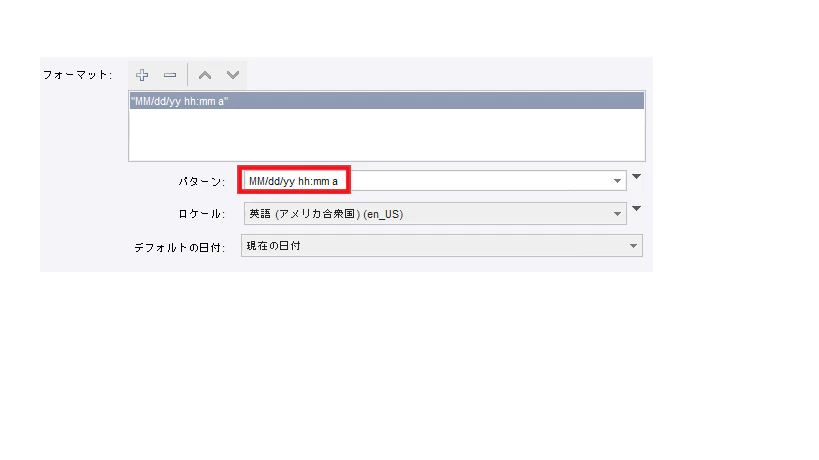Open the extra menu arrow beside パターン
This screenshot has width=819, height=460.
coord(636,176)
